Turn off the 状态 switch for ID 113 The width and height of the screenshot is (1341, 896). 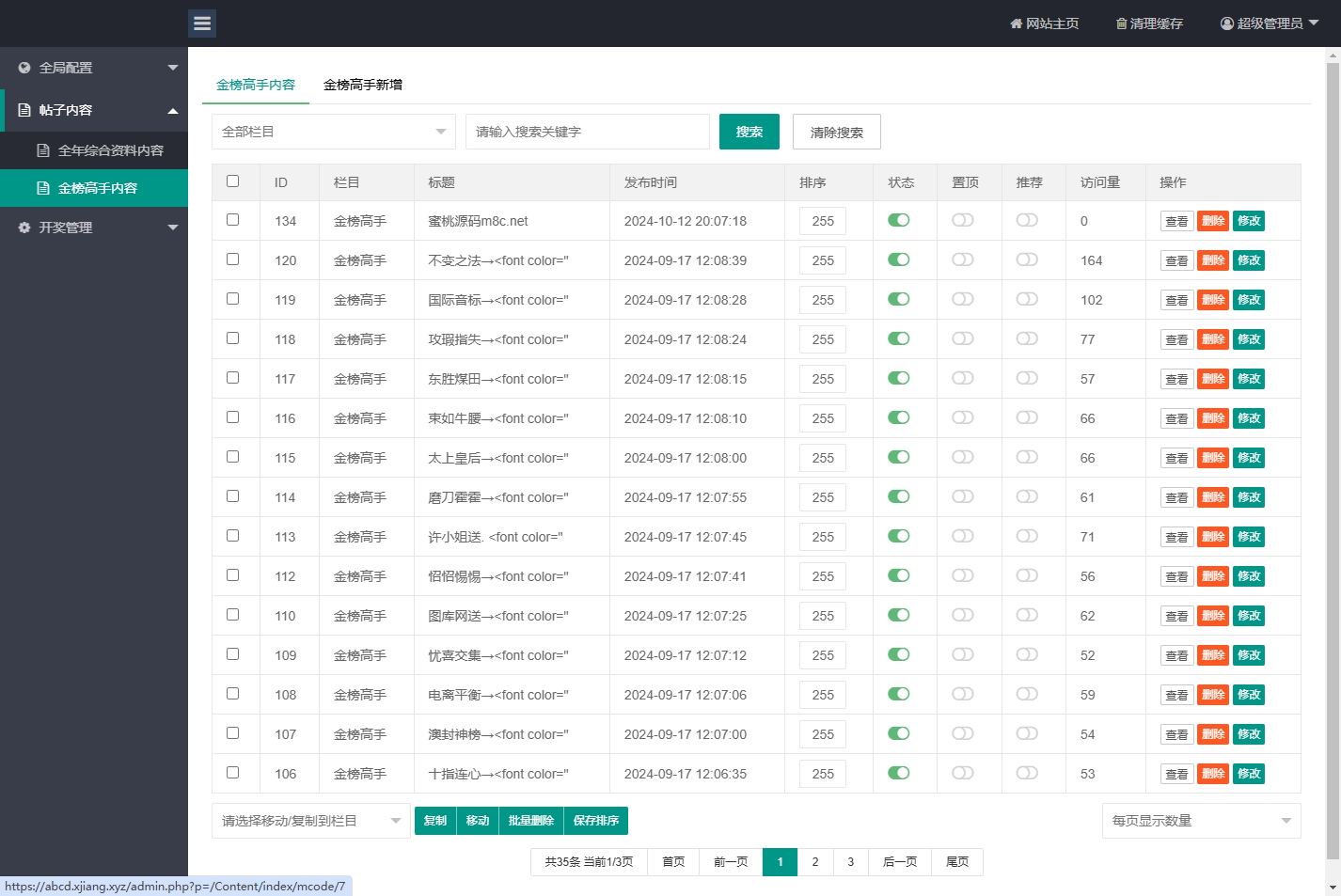(x=899, y=536)
